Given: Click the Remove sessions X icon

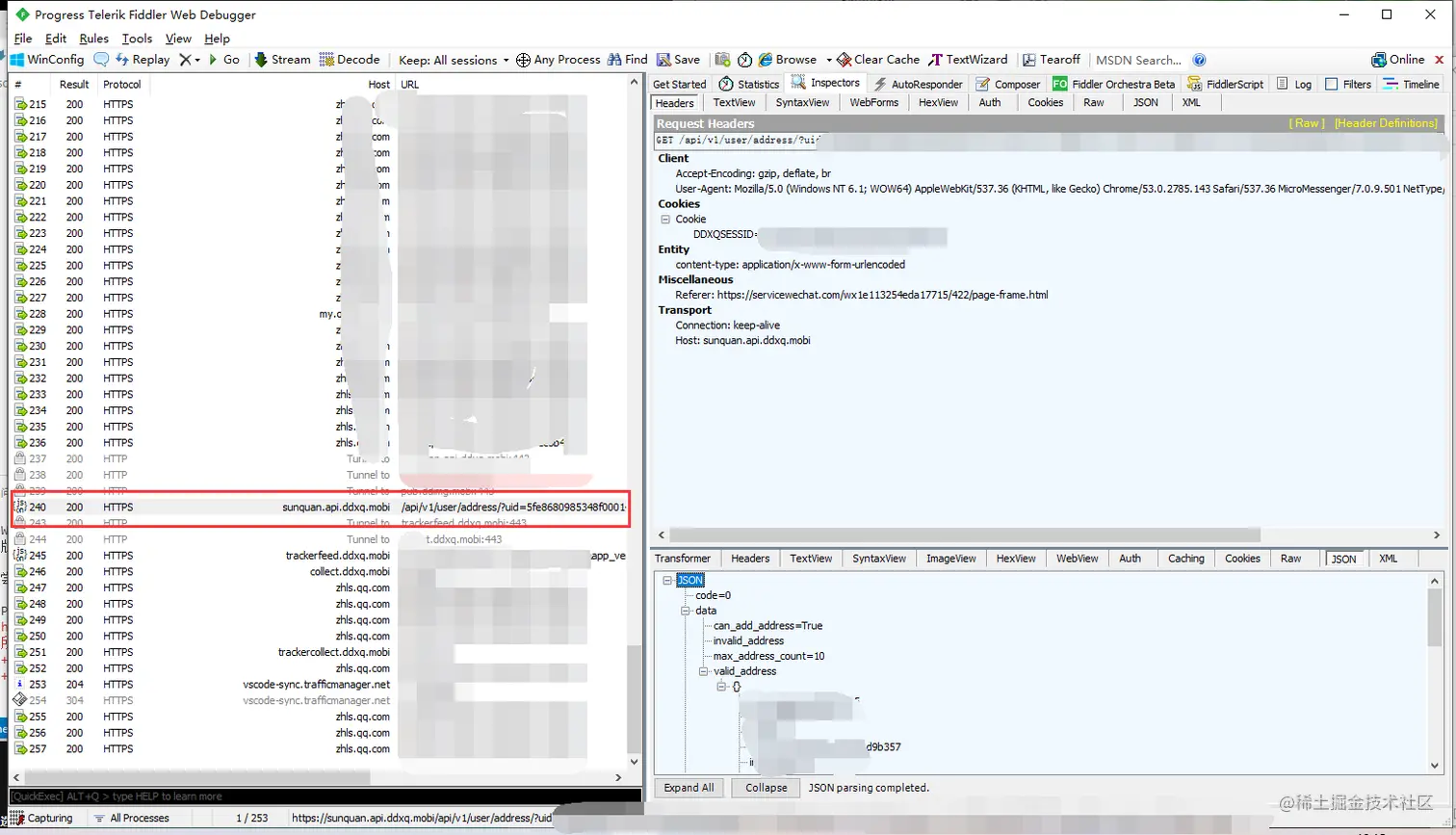Looking at the screenshot, I should pyautogui.click(x=186, y=60).
